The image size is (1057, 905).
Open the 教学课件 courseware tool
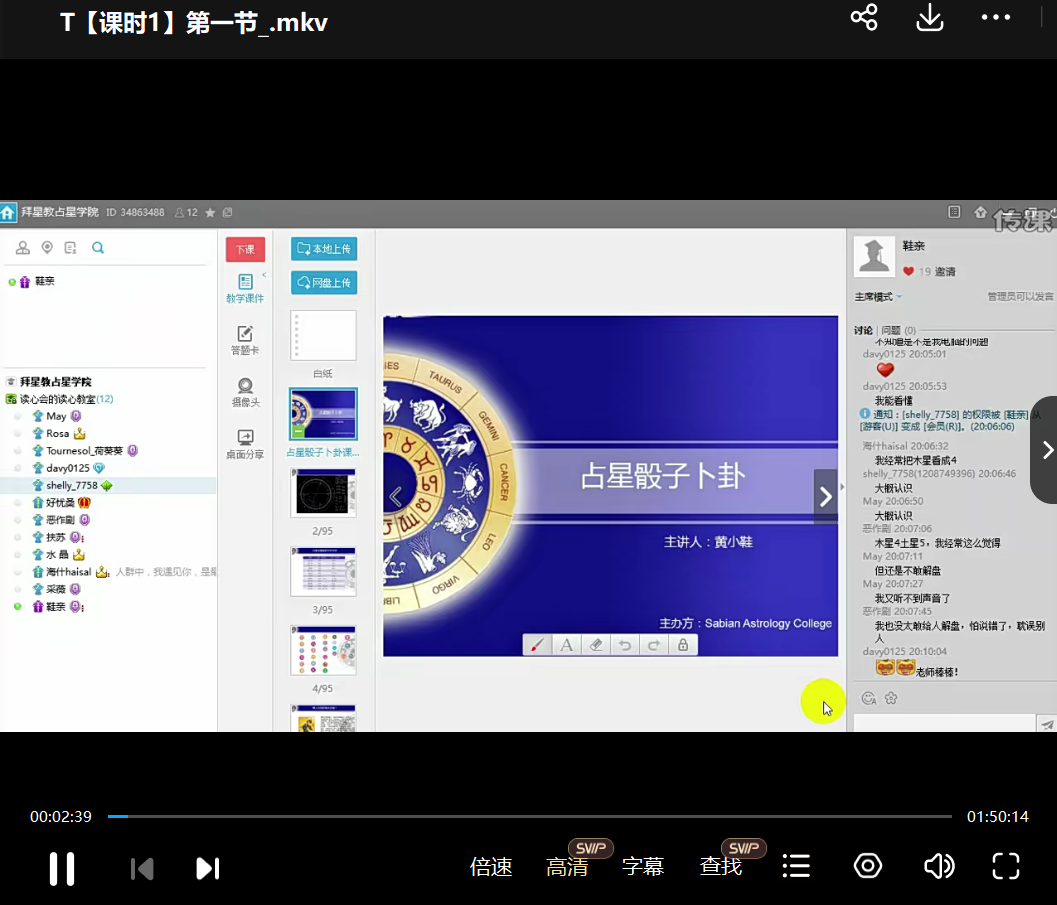click(x=245, y=288)
